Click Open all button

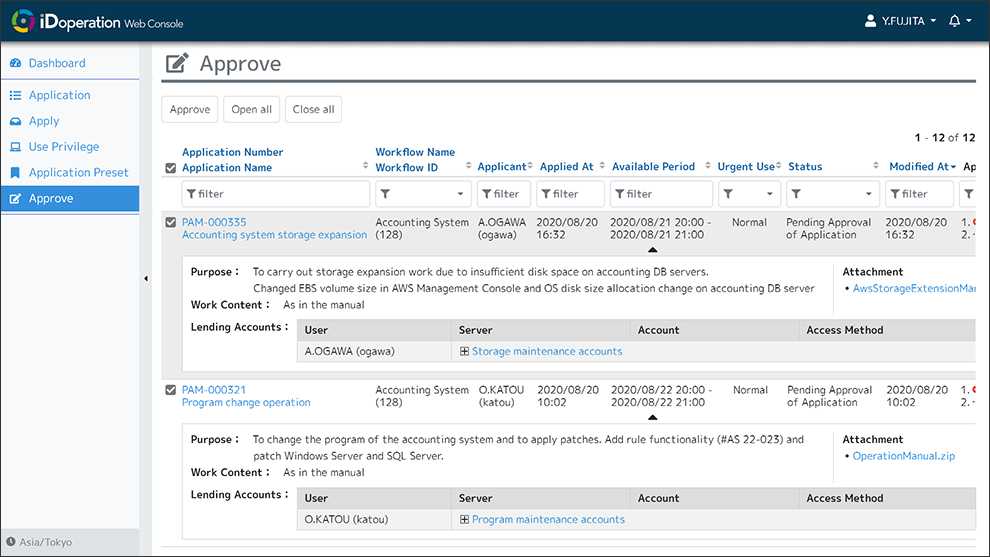click(x=251, y=109)
